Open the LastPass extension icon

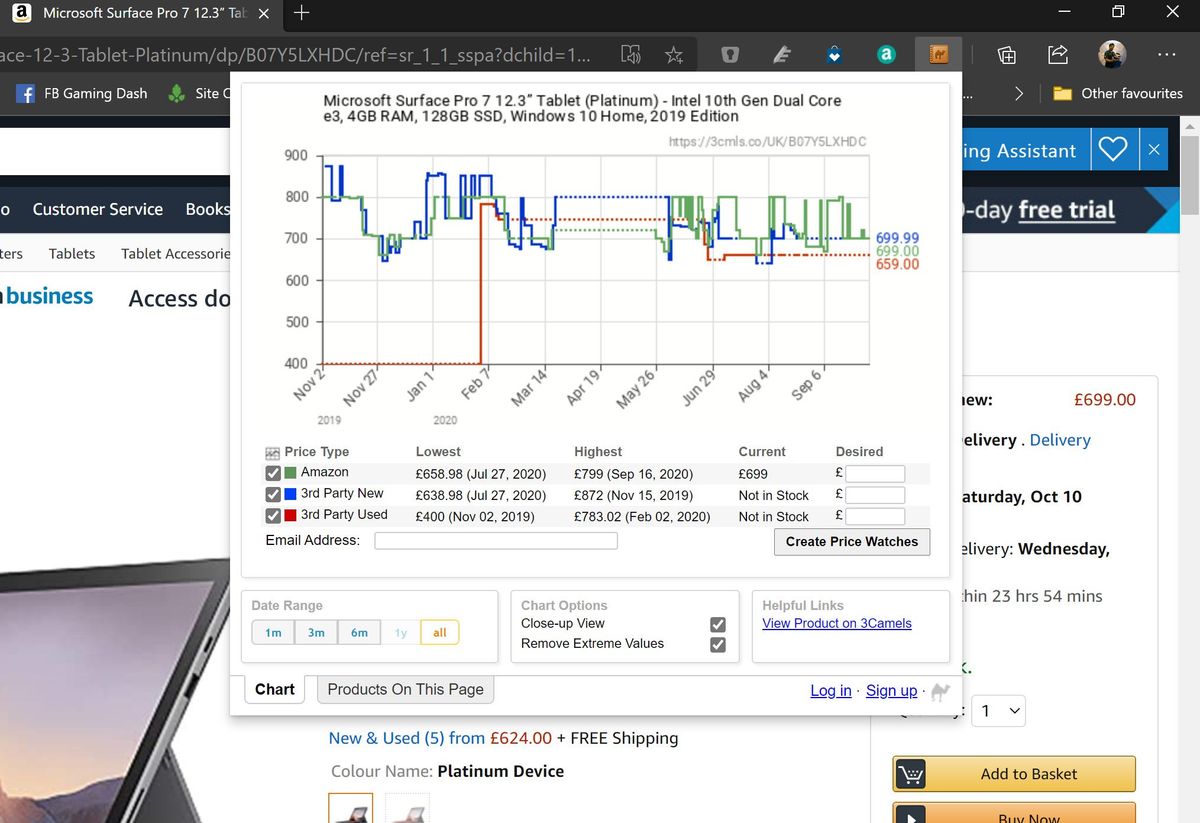click(729, 55)
